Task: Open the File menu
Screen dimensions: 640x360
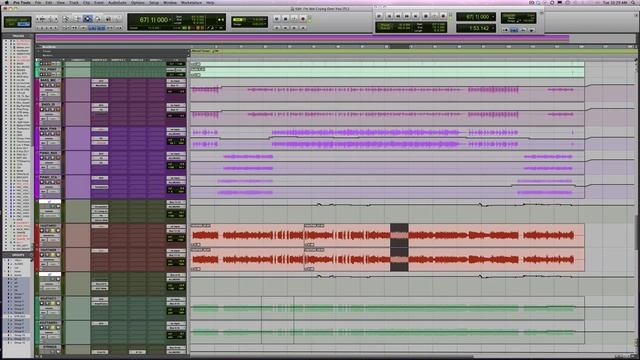Action: [x=38, y=2]
